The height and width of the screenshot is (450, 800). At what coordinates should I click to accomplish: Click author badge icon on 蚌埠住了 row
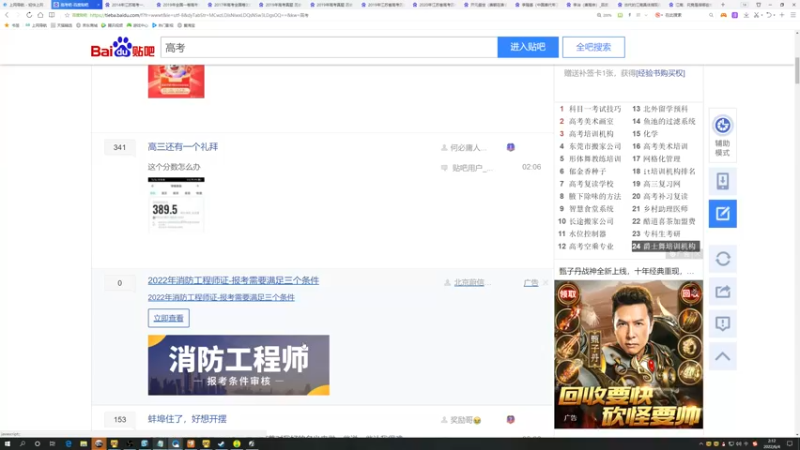[511, 419]
